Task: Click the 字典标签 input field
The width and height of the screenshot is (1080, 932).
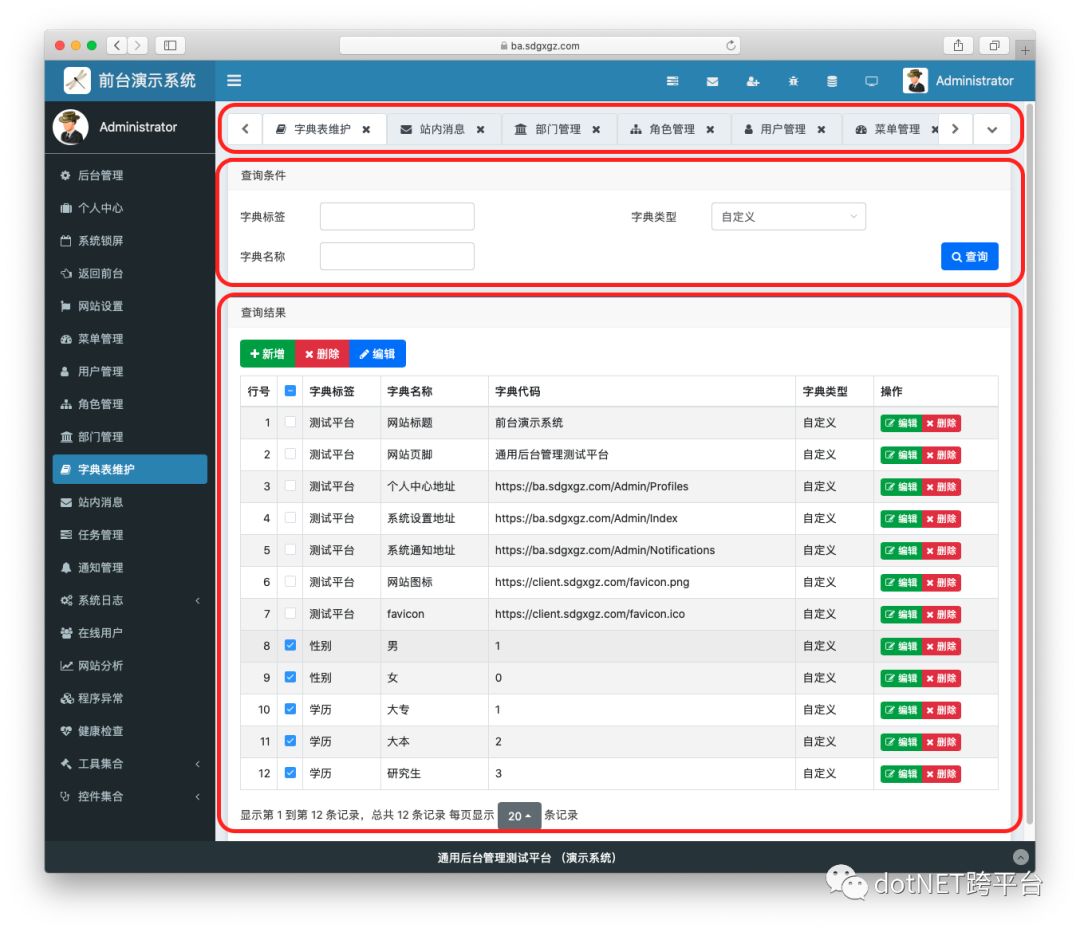Action: [x=397, y=217]
